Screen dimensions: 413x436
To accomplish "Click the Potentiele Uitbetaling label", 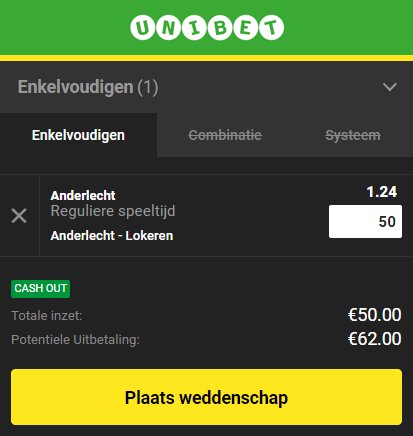I will [75, 340].
